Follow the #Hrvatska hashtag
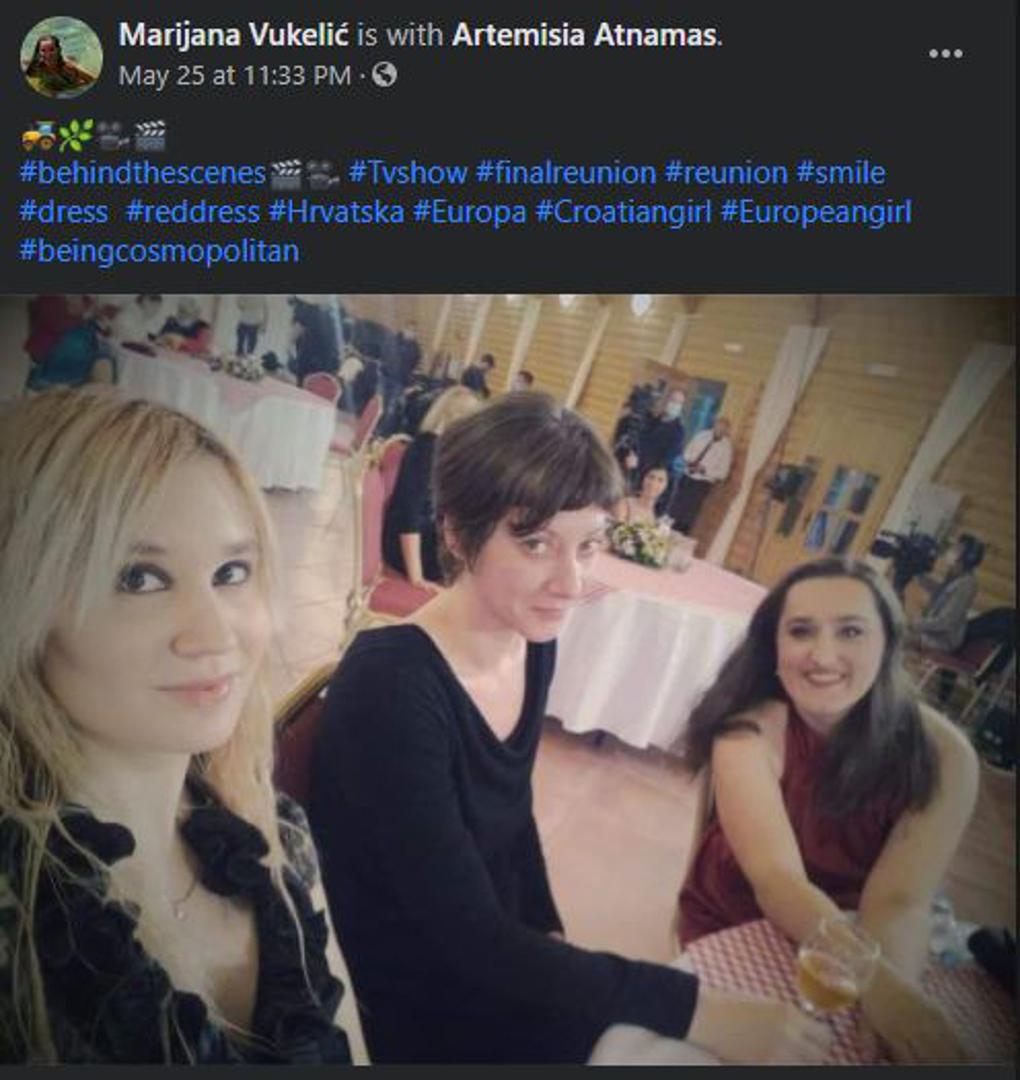 [x=336, y=212]
